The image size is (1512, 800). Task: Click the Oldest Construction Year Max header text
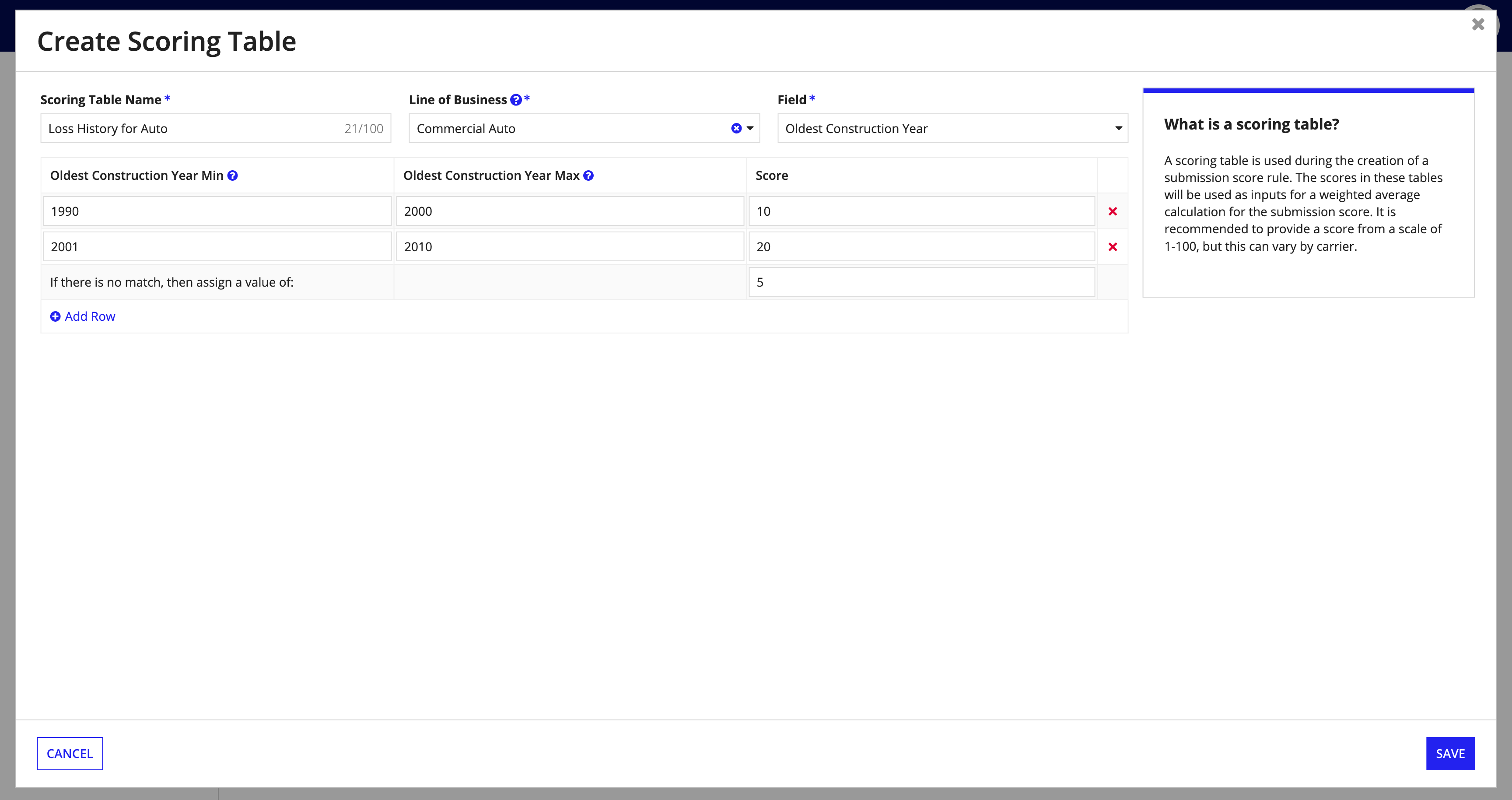tap(491, 175)
